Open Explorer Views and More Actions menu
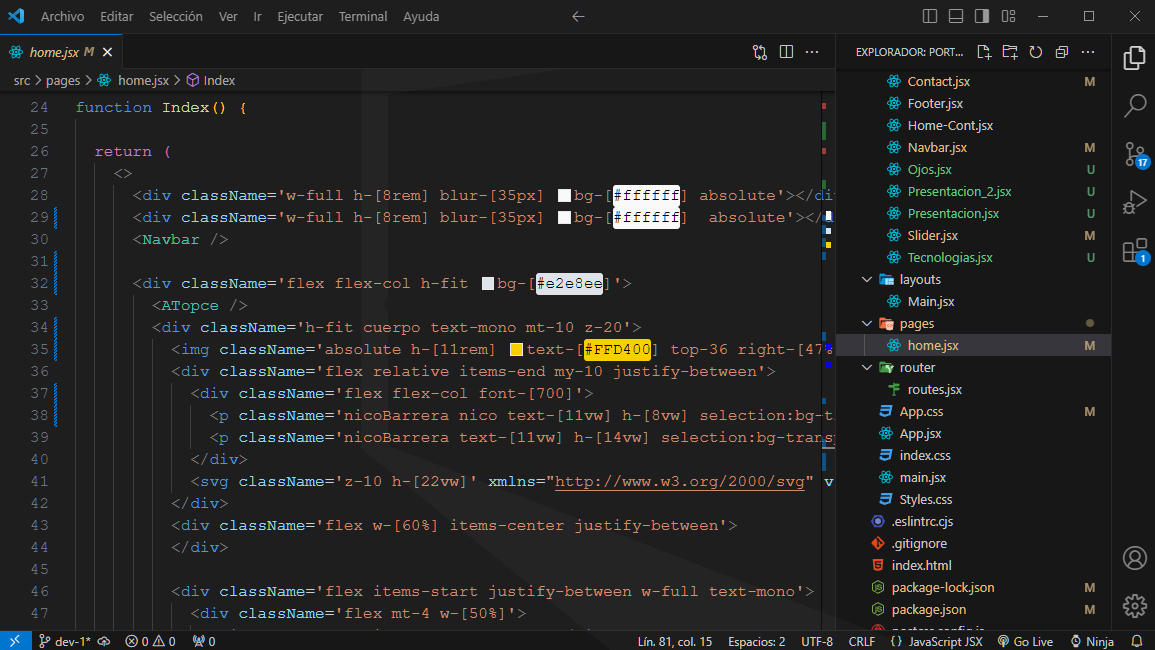The image size is (1155, 650). pos(1088,52)
